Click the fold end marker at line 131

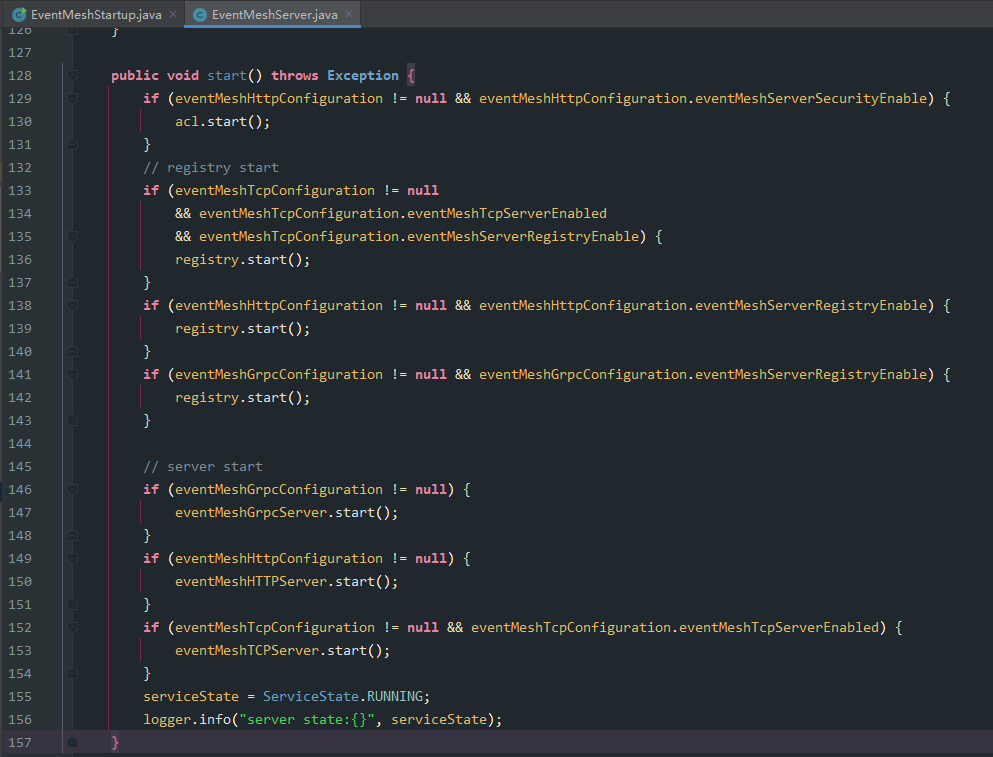point(73,144)
